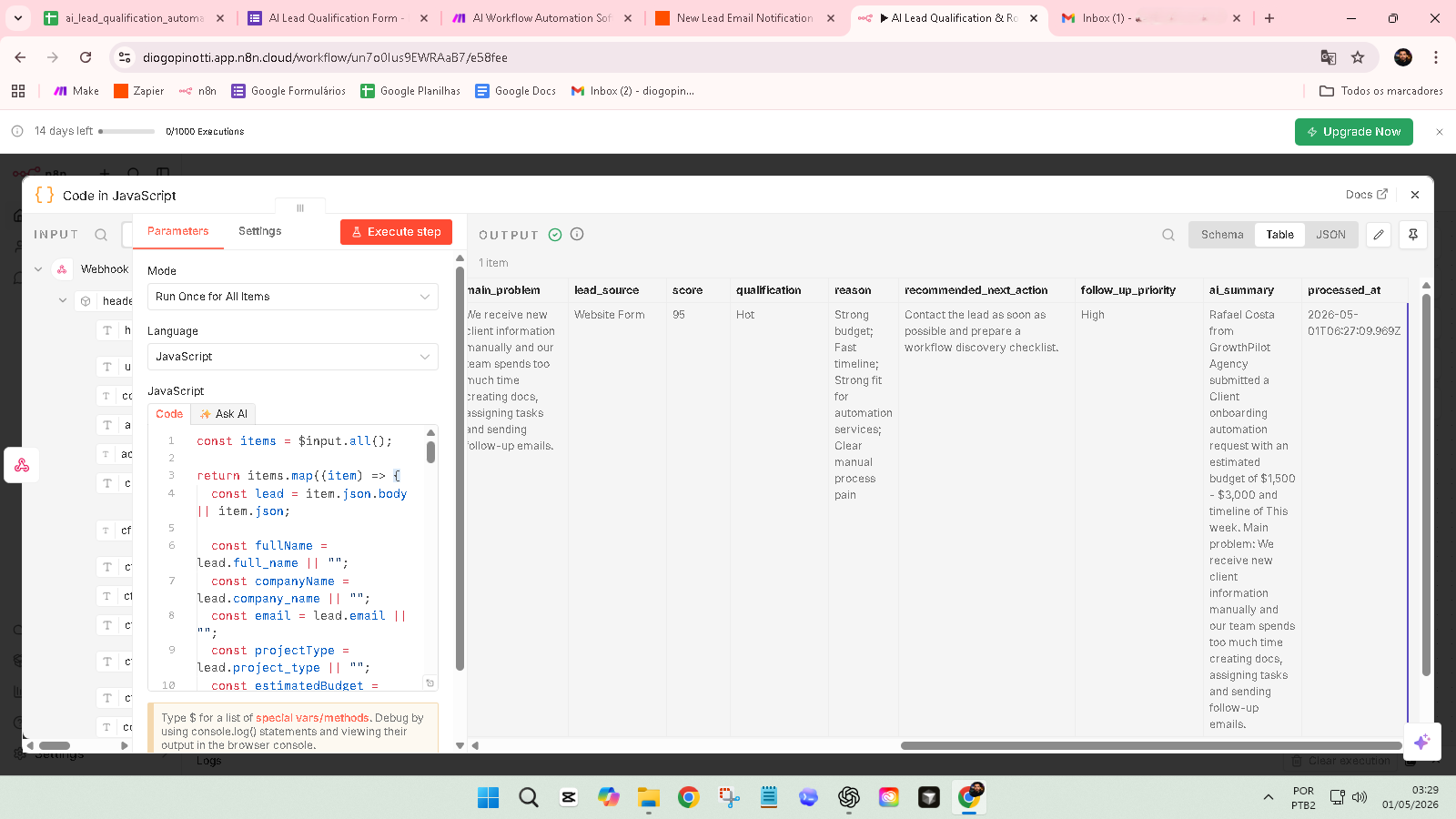
Task: Open the Language dropdown JavaScript
Action: point(293,357)
